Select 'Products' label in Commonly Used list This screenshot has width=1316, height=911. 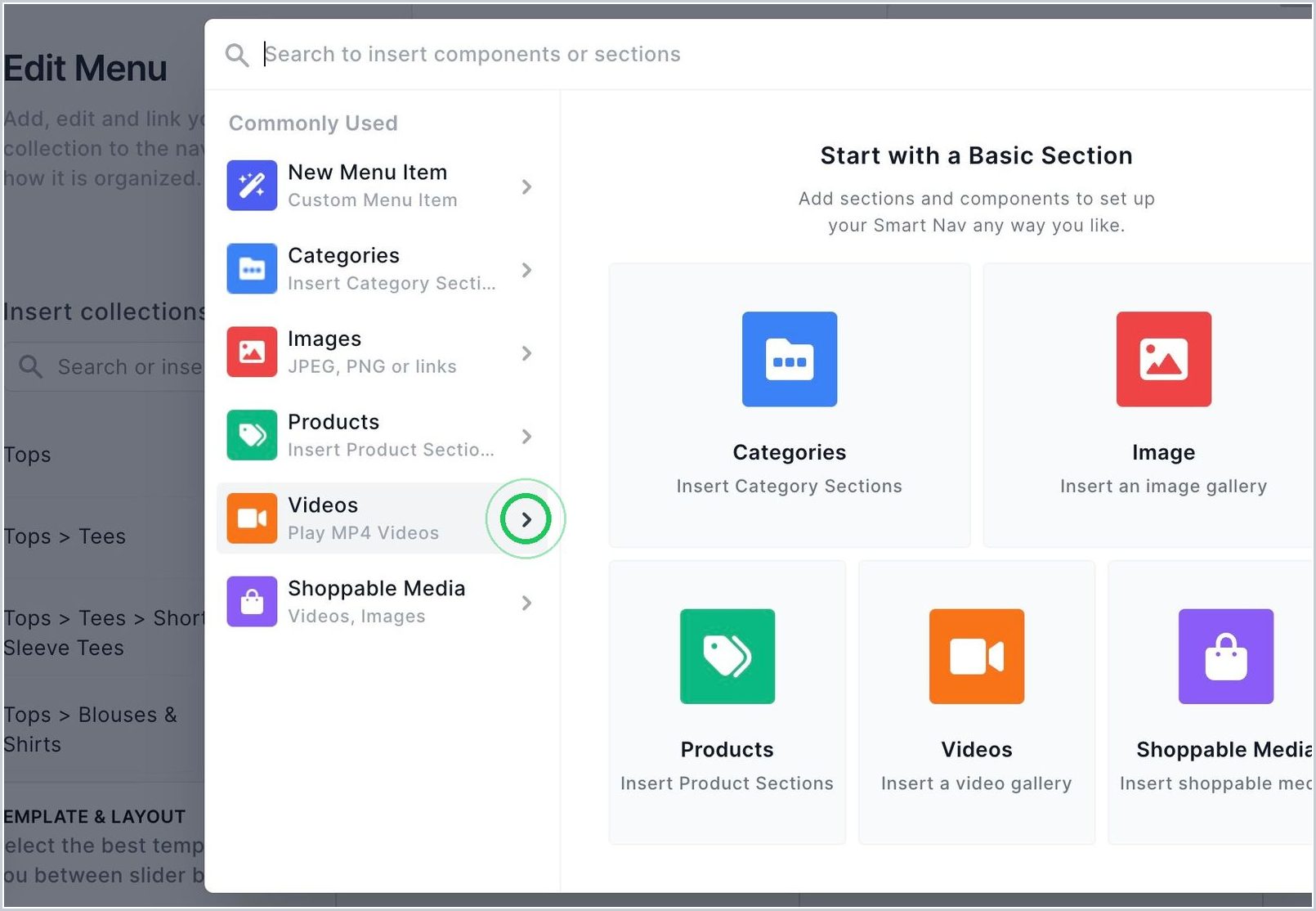[x=333, y=422]
